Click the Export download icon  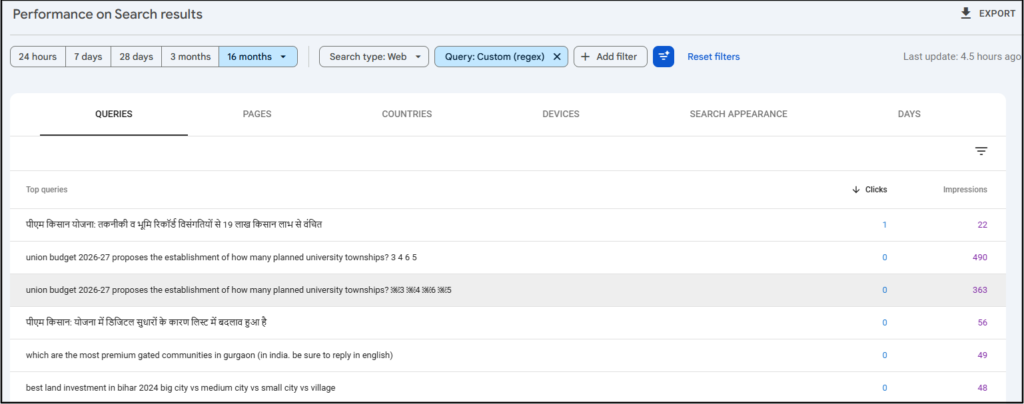pyautogui.click(x=965, y=13)
